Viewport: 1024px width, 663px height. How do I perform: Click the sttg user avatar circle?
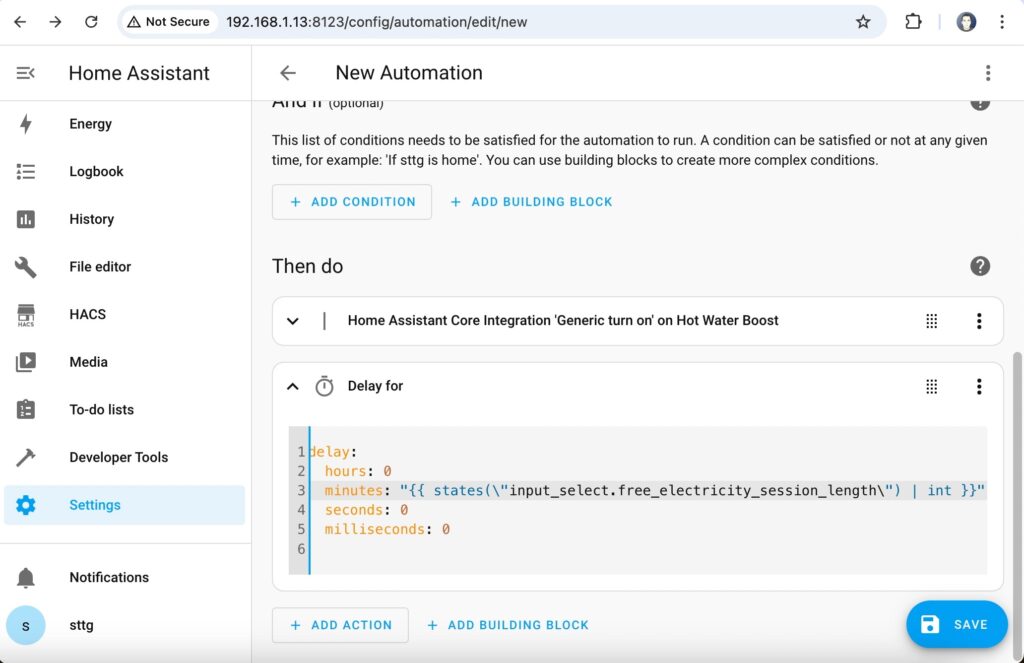coord(25,625)
